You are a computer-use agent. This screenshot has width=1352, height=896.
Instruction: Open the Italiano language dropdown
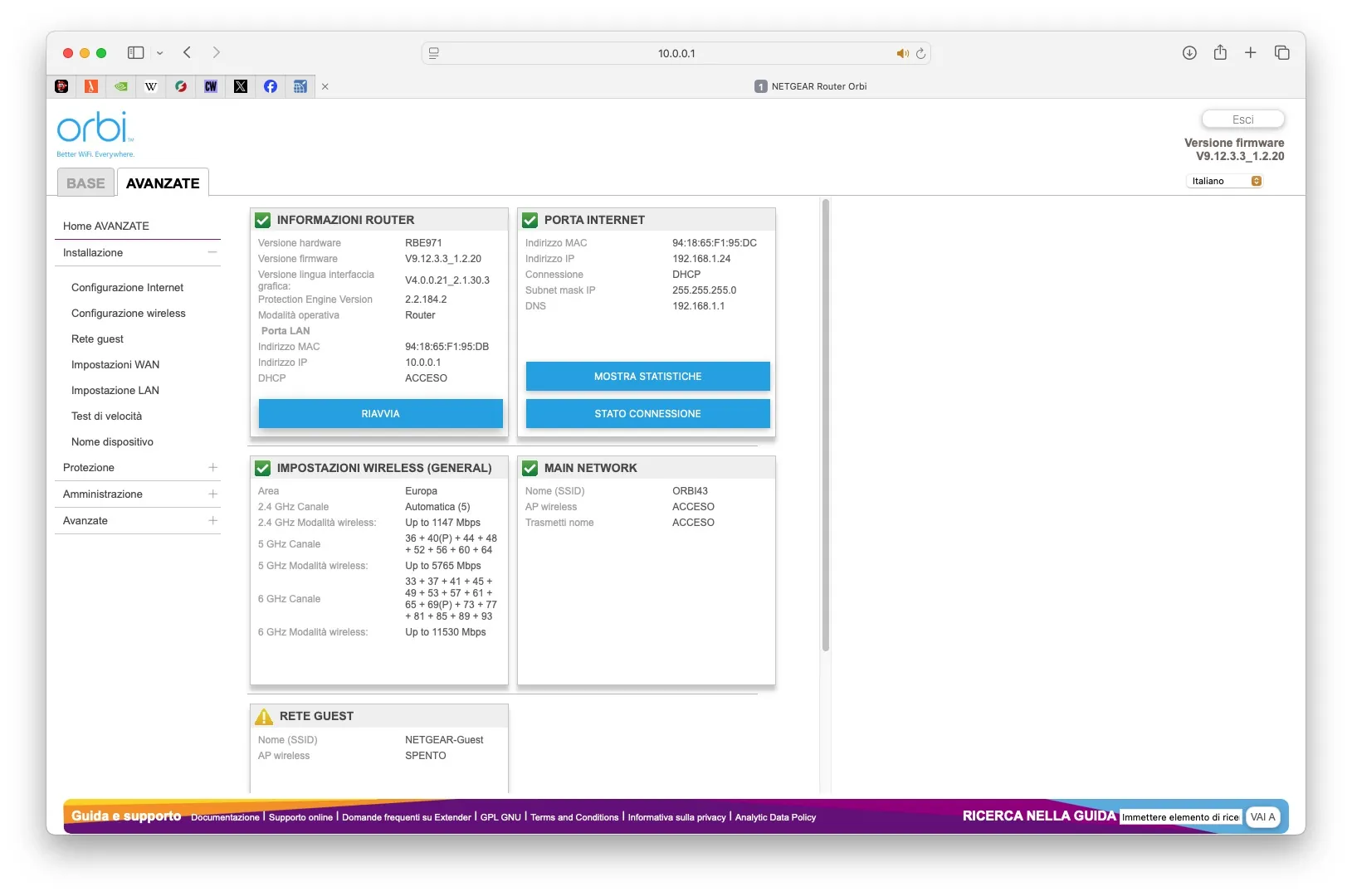[1225, 181]
